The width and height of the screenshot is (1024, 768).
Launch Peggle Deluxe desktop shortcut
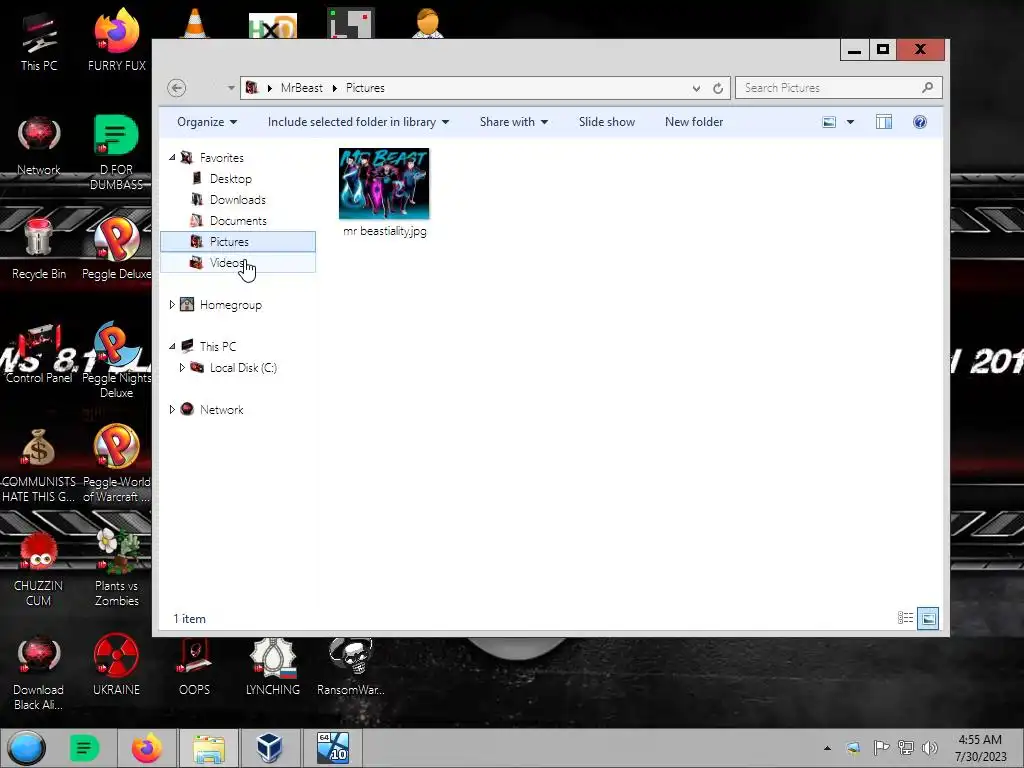tap(116, 249)
